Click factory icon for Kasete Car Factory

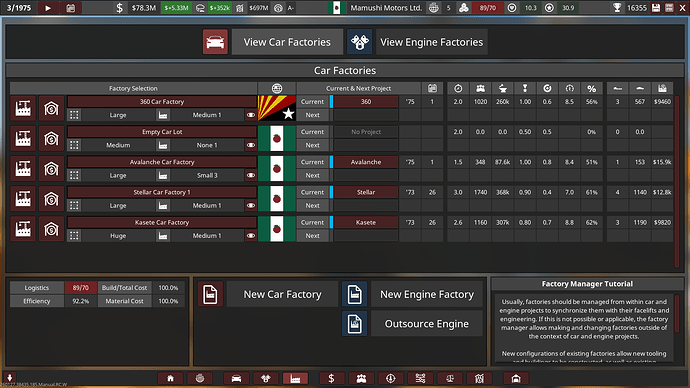(x=23, y=229)
